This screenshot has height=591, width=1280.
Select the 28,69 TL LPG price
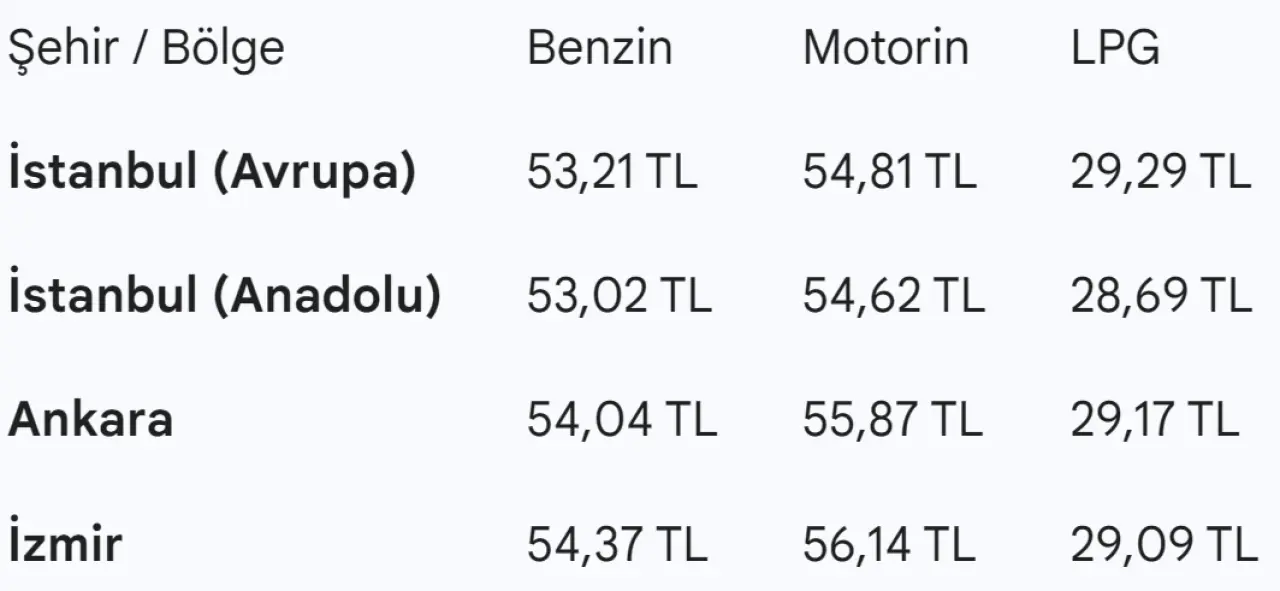coord(1161,296)
